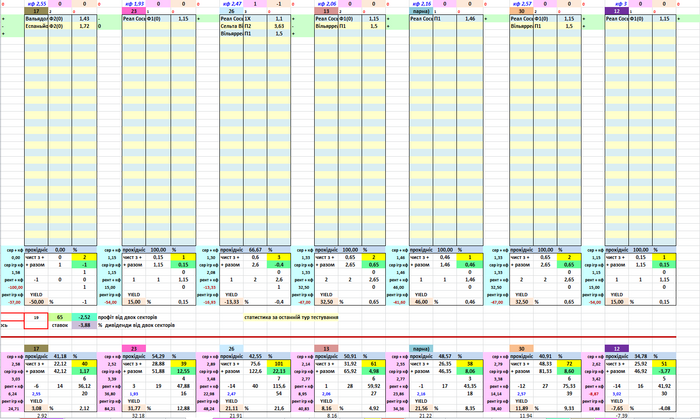Select the 'кф 2,16' header cell
This screenshot has height=419, width=700.
coord(421,4)
